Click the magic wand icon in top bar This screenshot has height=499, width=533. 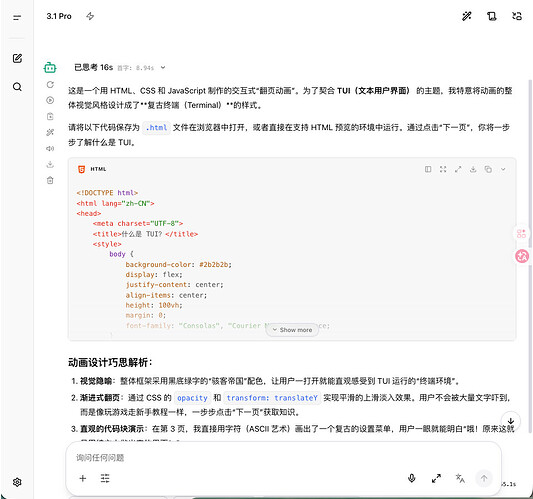(467, 16)
